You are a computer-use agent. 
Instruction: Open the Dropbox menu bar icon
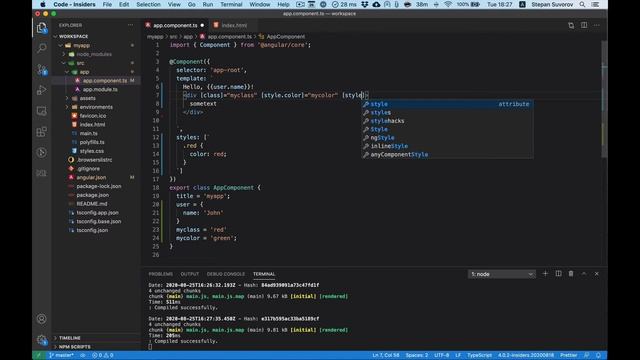pyautogui.click(x=365, y=4)
